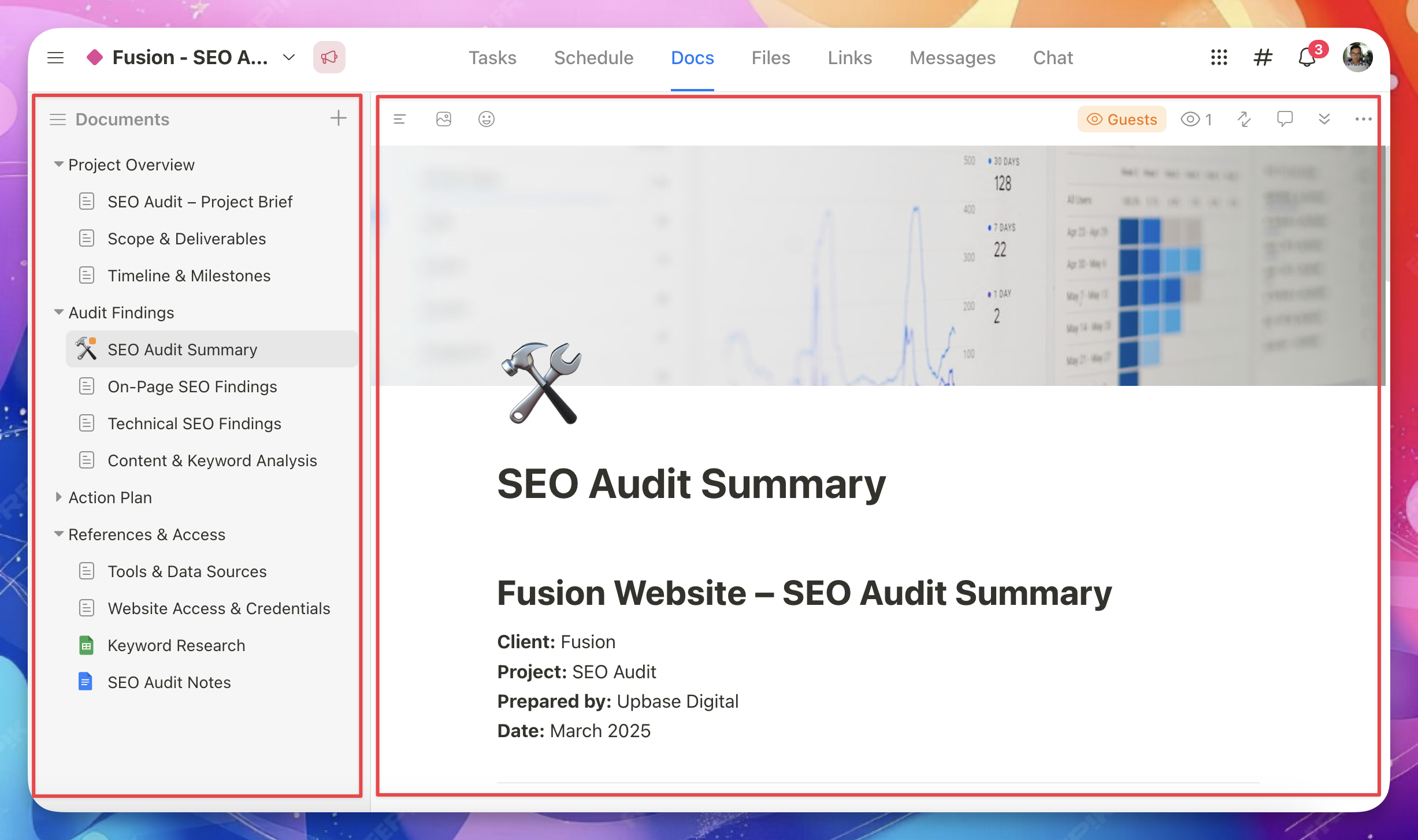The height and width of the screenshot is (840, 1418).
Task: Collapse the Project Overview folder
Action: tap(58, 165)
